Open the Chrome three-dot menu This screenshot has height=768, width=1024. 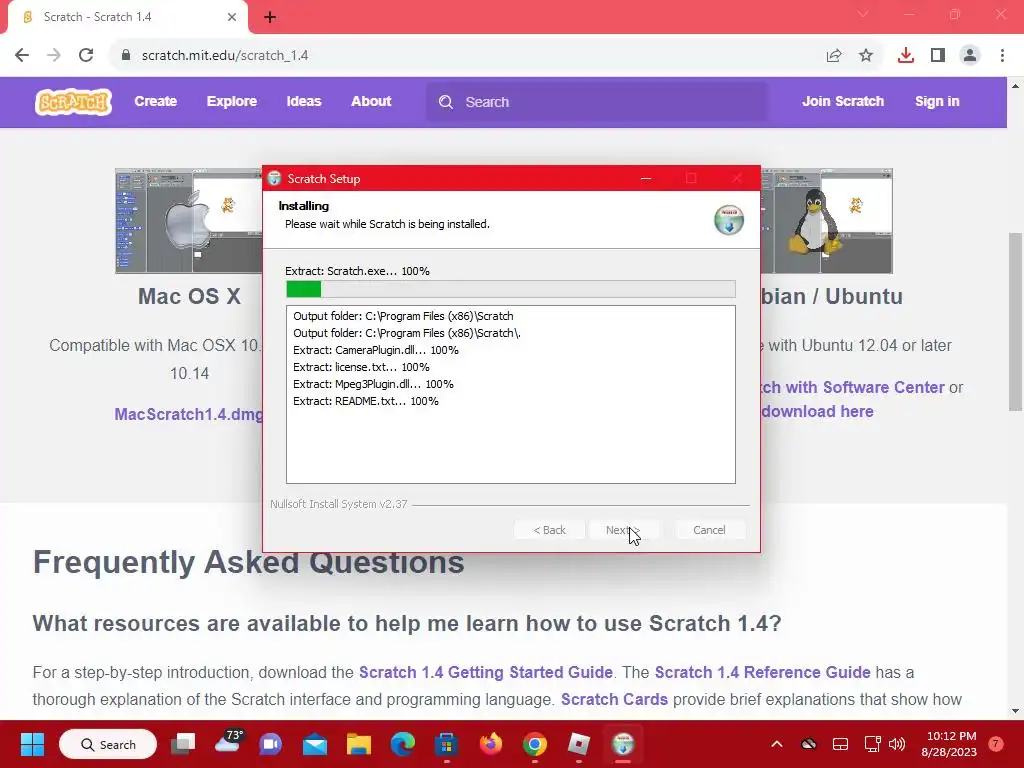(x=1002, y=56)
